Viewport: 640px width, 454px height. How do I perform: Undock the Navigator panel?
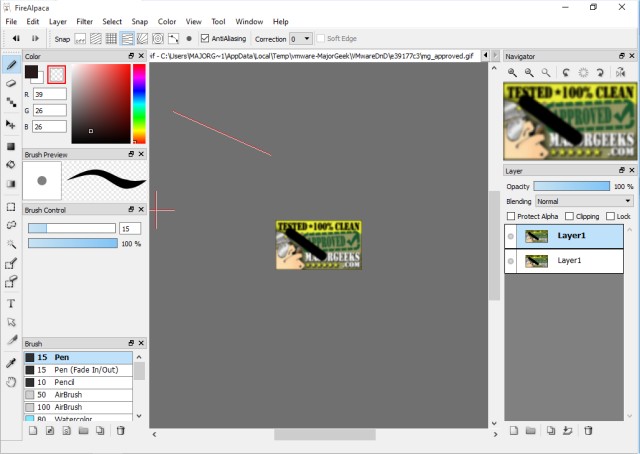pyautogui.click(x=622, y=56)
